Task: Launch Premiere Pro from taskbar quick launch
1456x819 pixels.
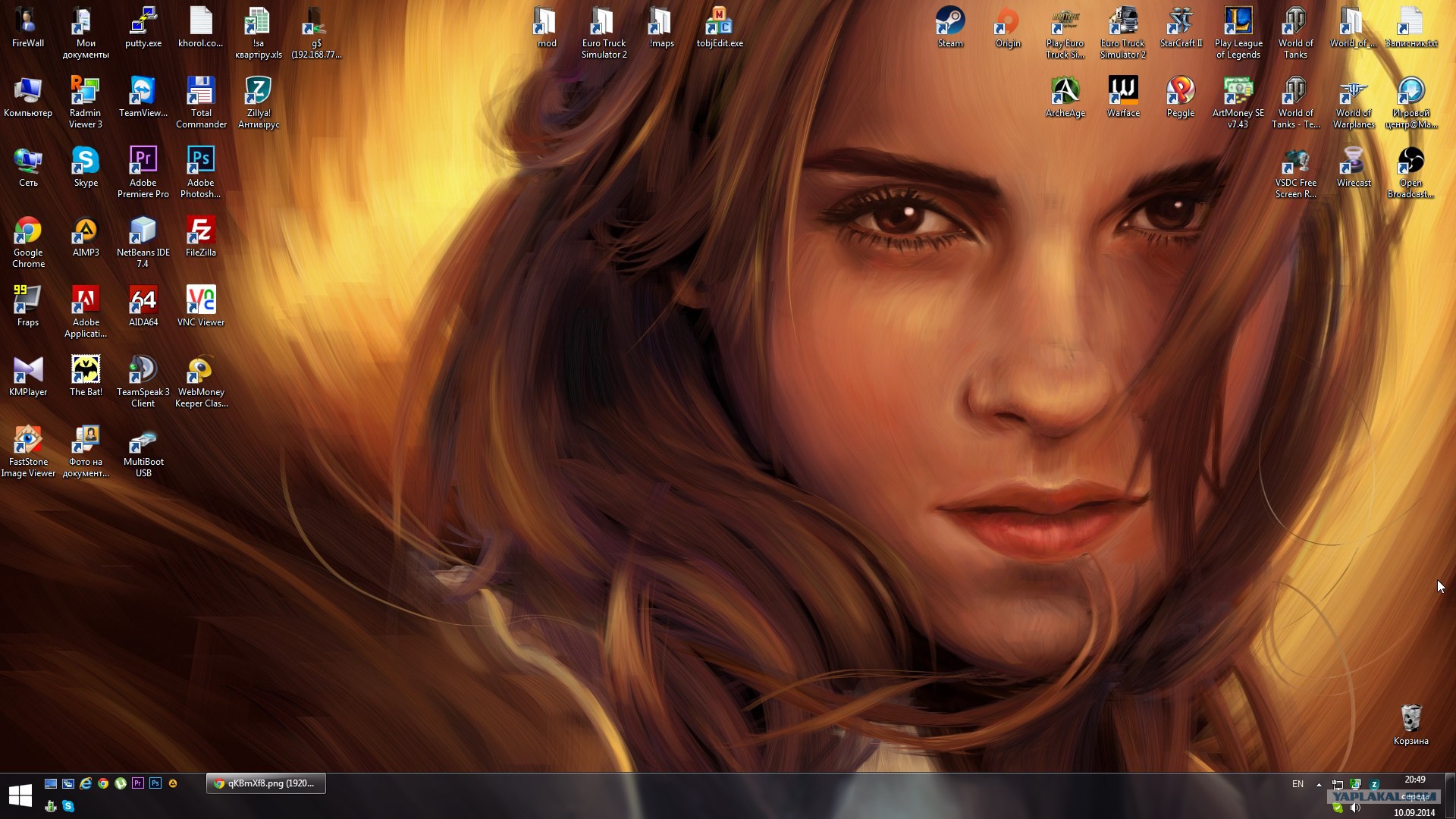Action: pyautogui.click(x=138, y=783)
